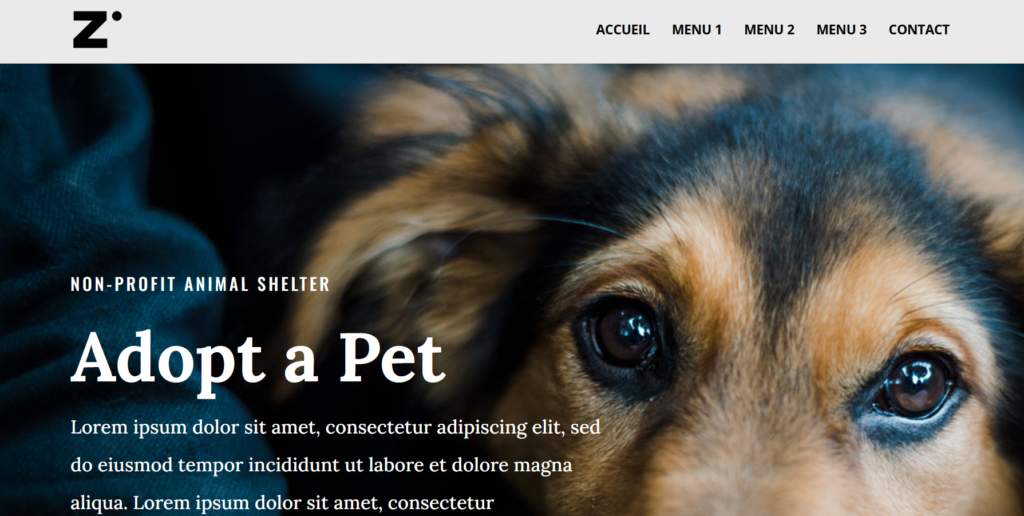Click the NON-PROFIT ANIMAL SHELTER tagline
The width and height of the screenshot is (1024, 516).
pos(200,284)
